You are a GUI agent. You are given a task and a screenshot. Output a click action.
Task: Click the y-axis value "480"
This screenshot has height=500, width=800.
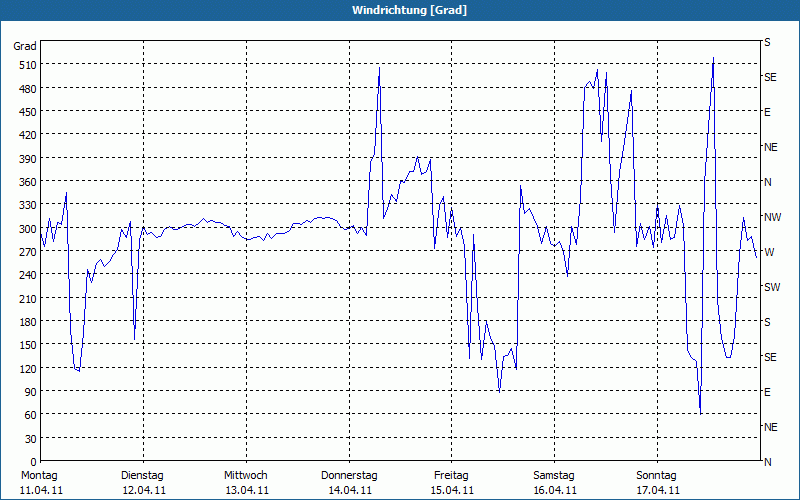28,89
